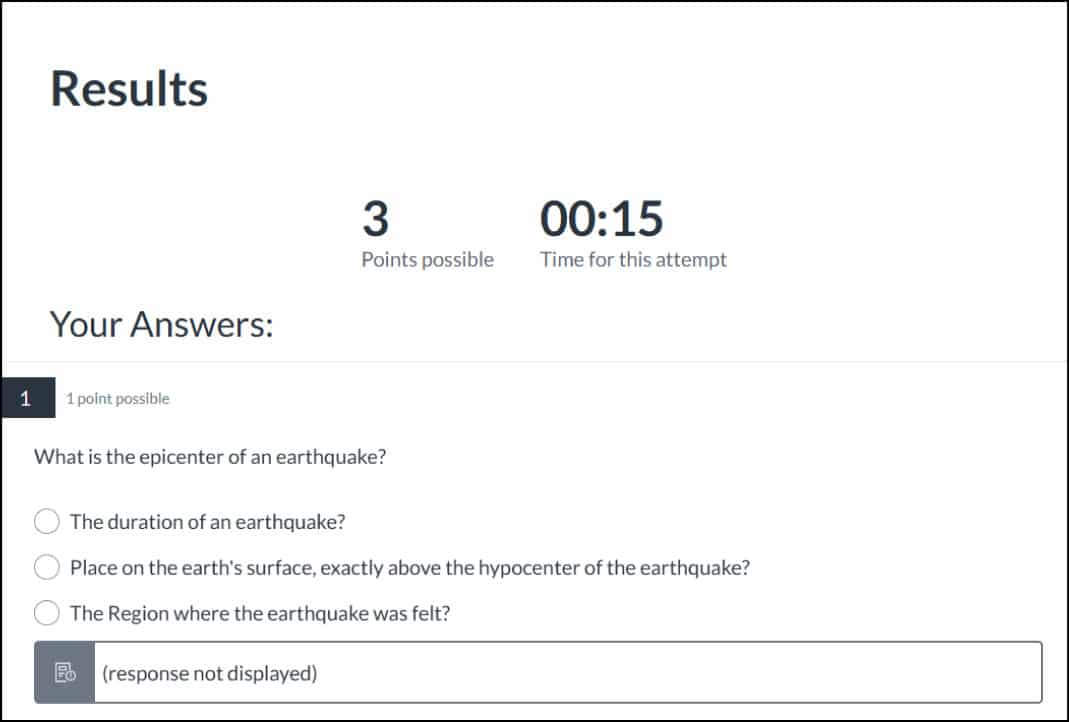
Task: Click the large "3" points number
Action: pyautogui.click(x=376, y=219)
